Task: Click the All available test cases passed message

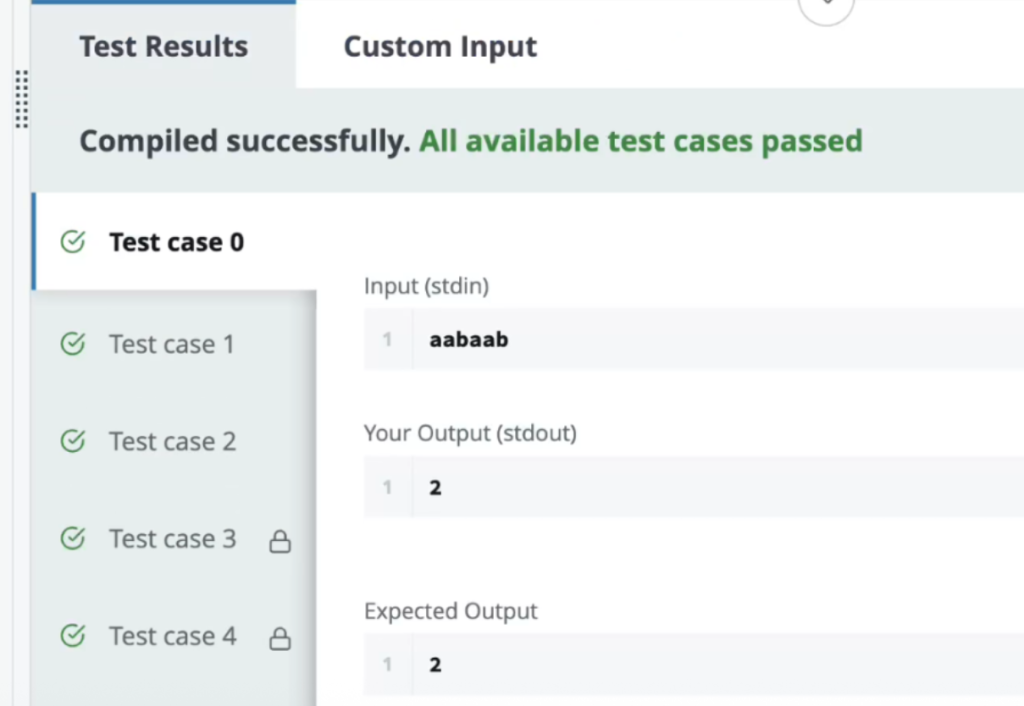Action: (640, 141)
